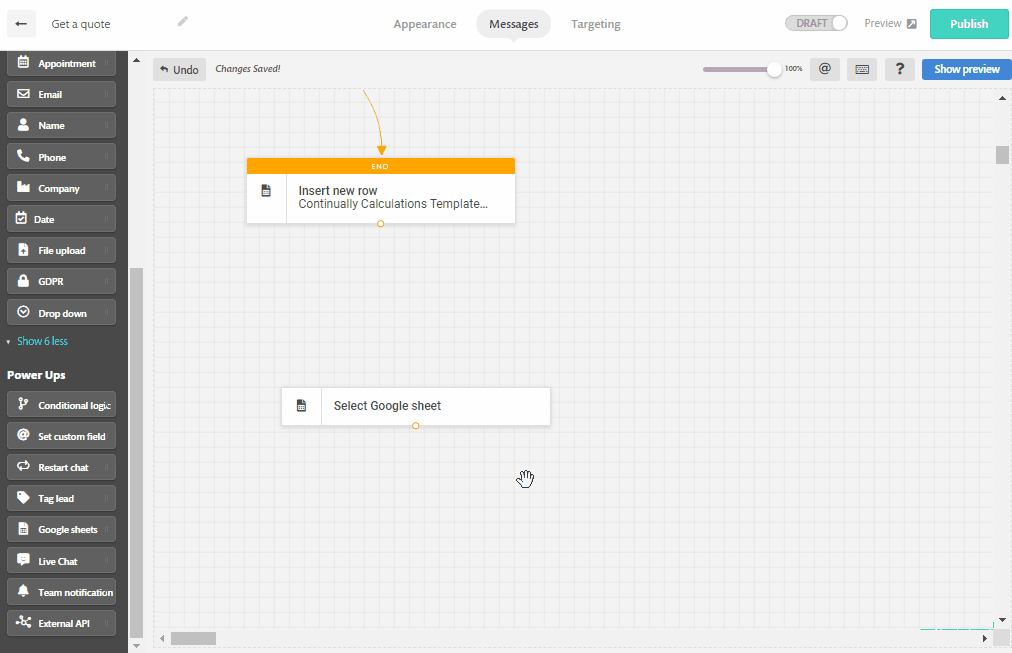Click the sheet icon on Insert new row node
The width and height of the screenshot is (1012, 653).
266,191
